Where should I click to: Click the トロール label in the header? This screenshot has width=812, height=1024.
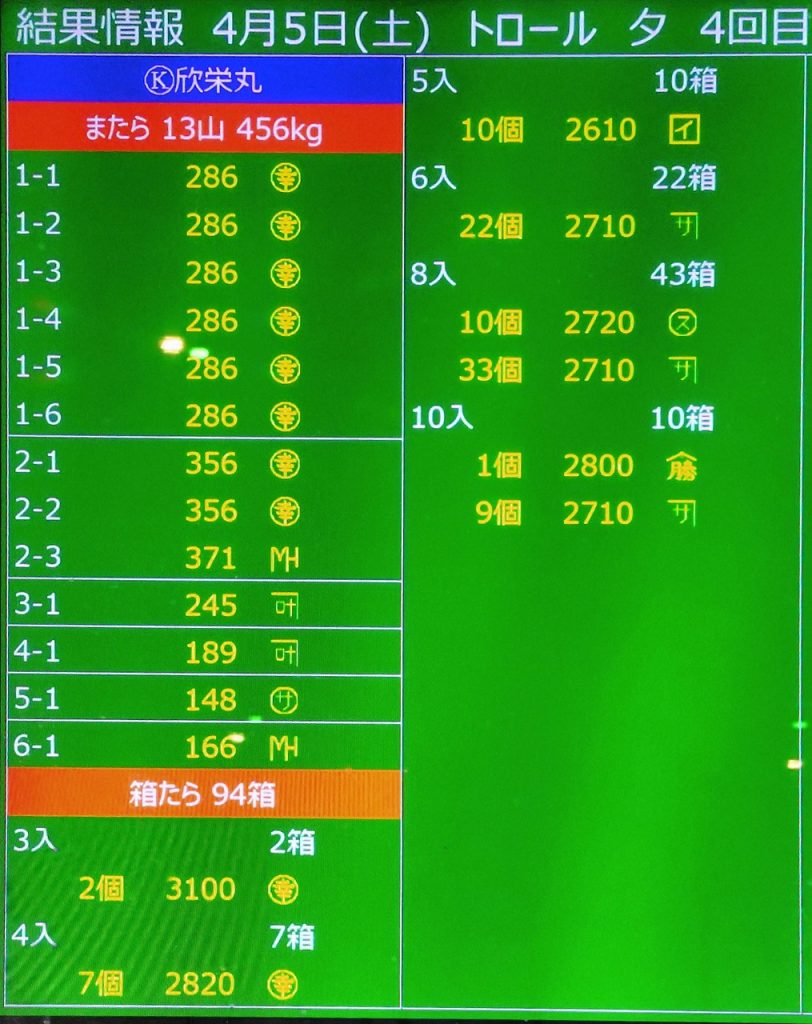(530, 29)
